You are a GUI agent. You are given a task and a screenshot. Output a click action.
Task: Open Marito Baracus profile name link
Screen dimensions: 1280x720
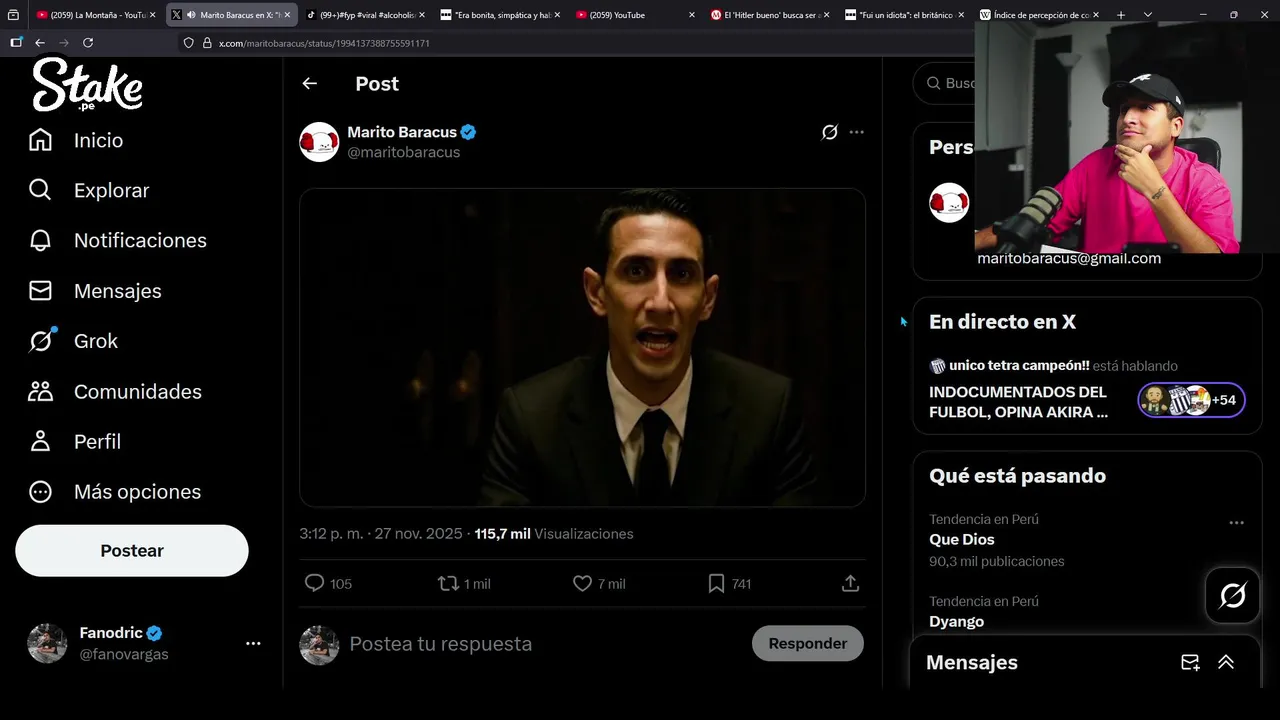click(402, 132)
